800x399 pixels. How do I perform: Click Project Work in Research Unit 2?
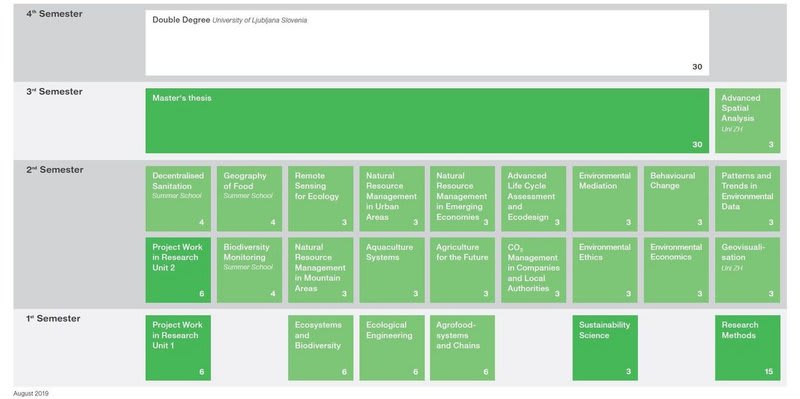[178, 270]
